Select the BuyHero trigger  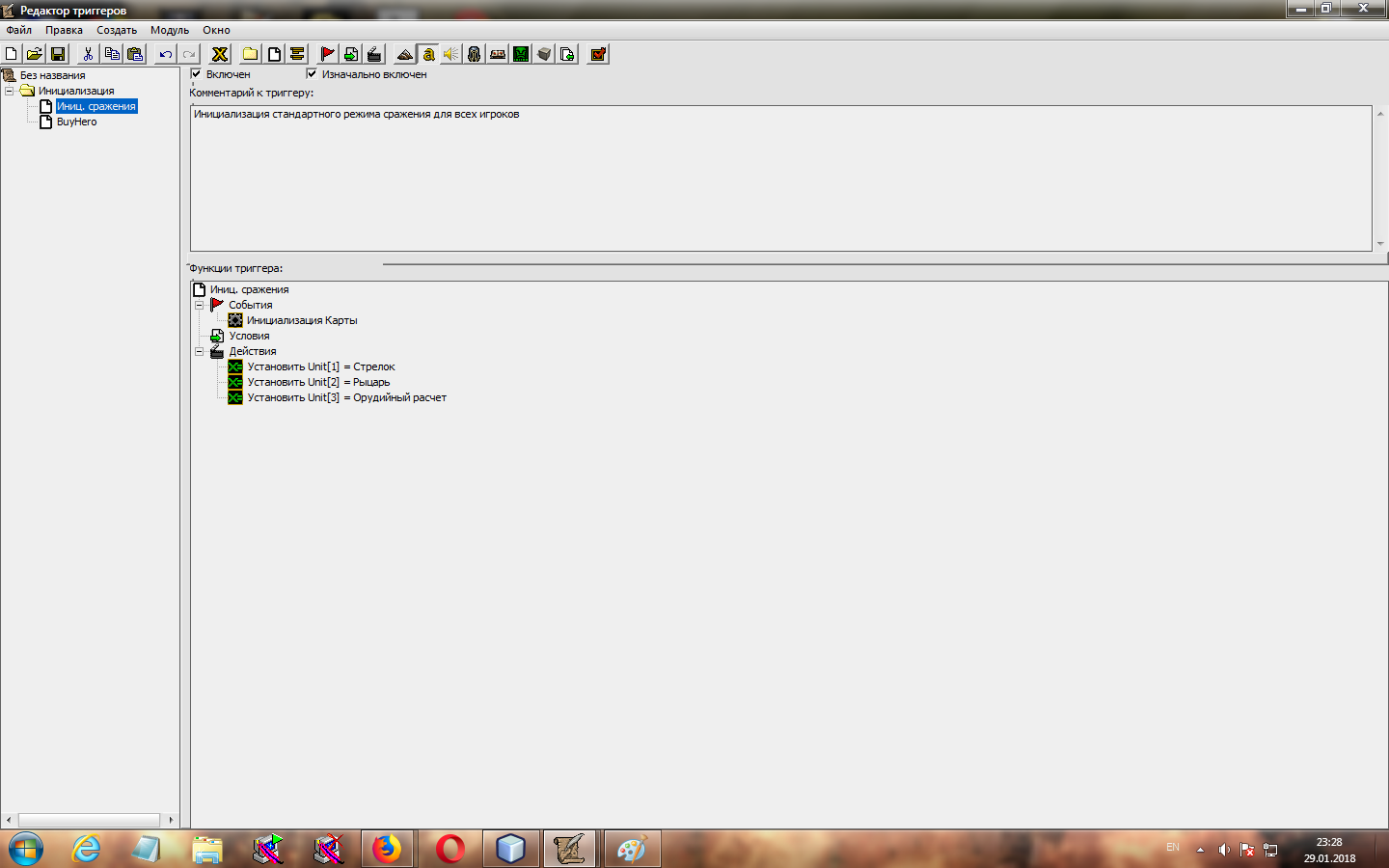coord(76,122)
